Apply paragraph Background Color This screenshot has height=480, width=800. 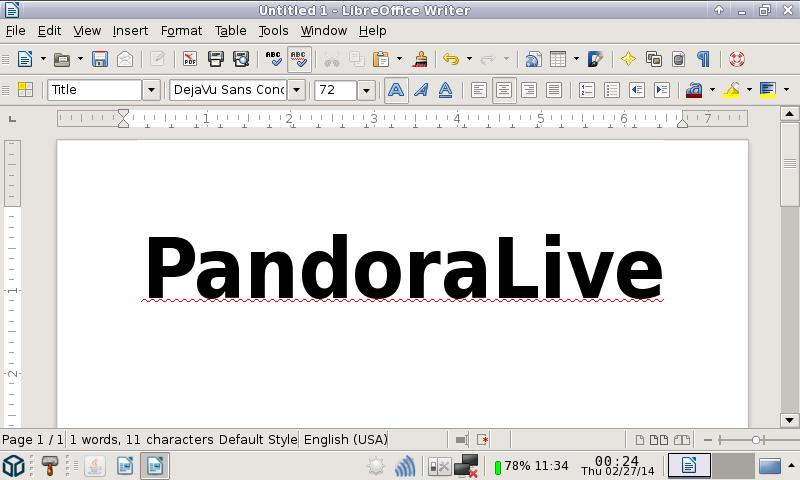click(768, 90)
